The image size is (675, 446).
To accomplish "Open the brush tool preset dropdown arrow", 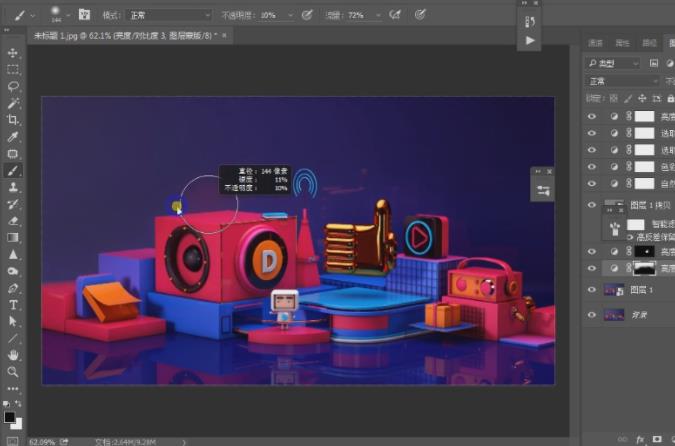I will point(33,16).
